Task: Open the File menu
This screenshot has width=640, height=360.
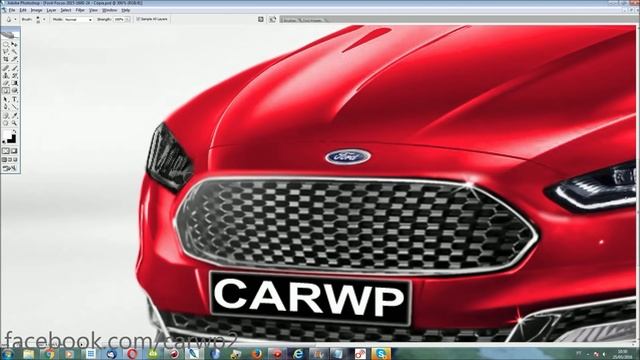Action: pyautogui.click(x=12, y=10)
